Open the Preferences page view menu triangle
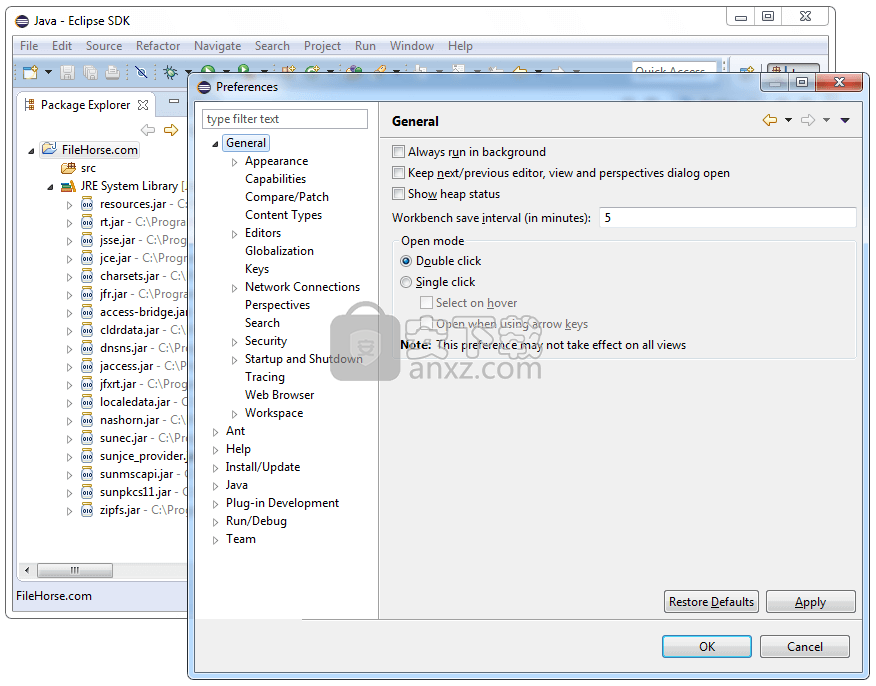The width and height of the screenshot is (876, 686). click(x=845, y=120)
